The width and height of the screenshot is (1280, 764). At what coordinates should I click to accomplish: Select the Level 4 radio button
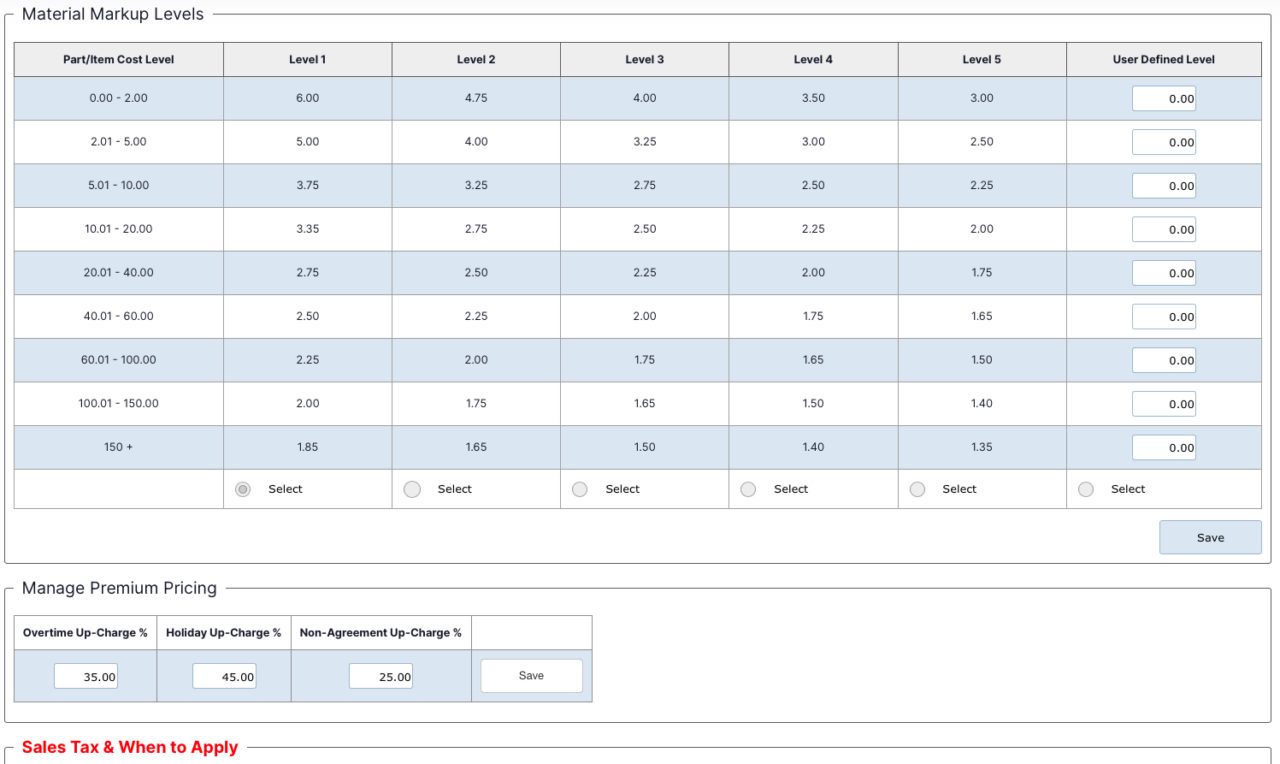click(748, 489)
